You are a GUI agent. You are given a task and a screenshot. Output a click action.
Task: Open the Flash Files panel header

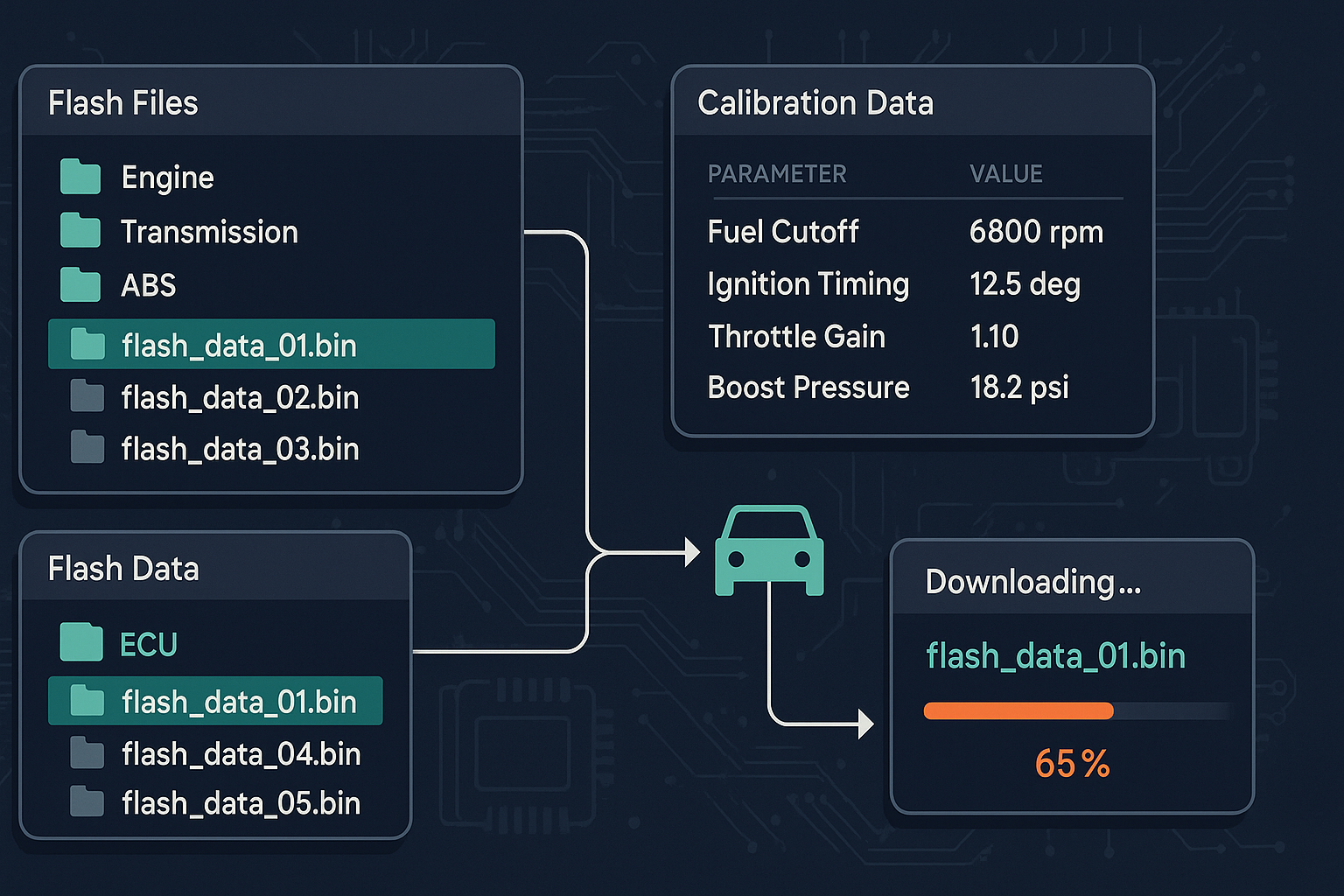pyautogui.click(x=123, y=102)
